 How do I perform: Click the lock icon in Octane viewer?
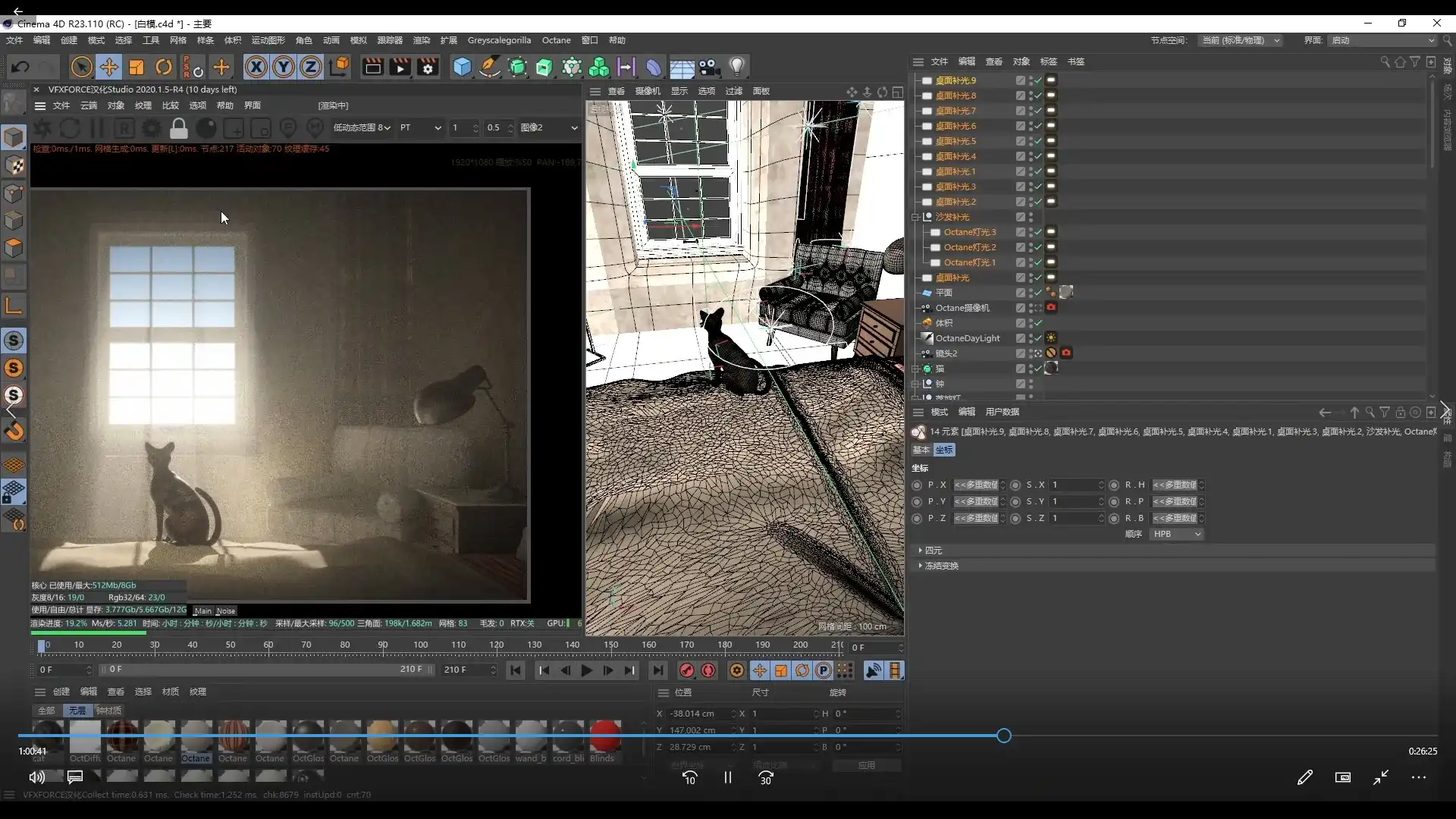[179, 128]
